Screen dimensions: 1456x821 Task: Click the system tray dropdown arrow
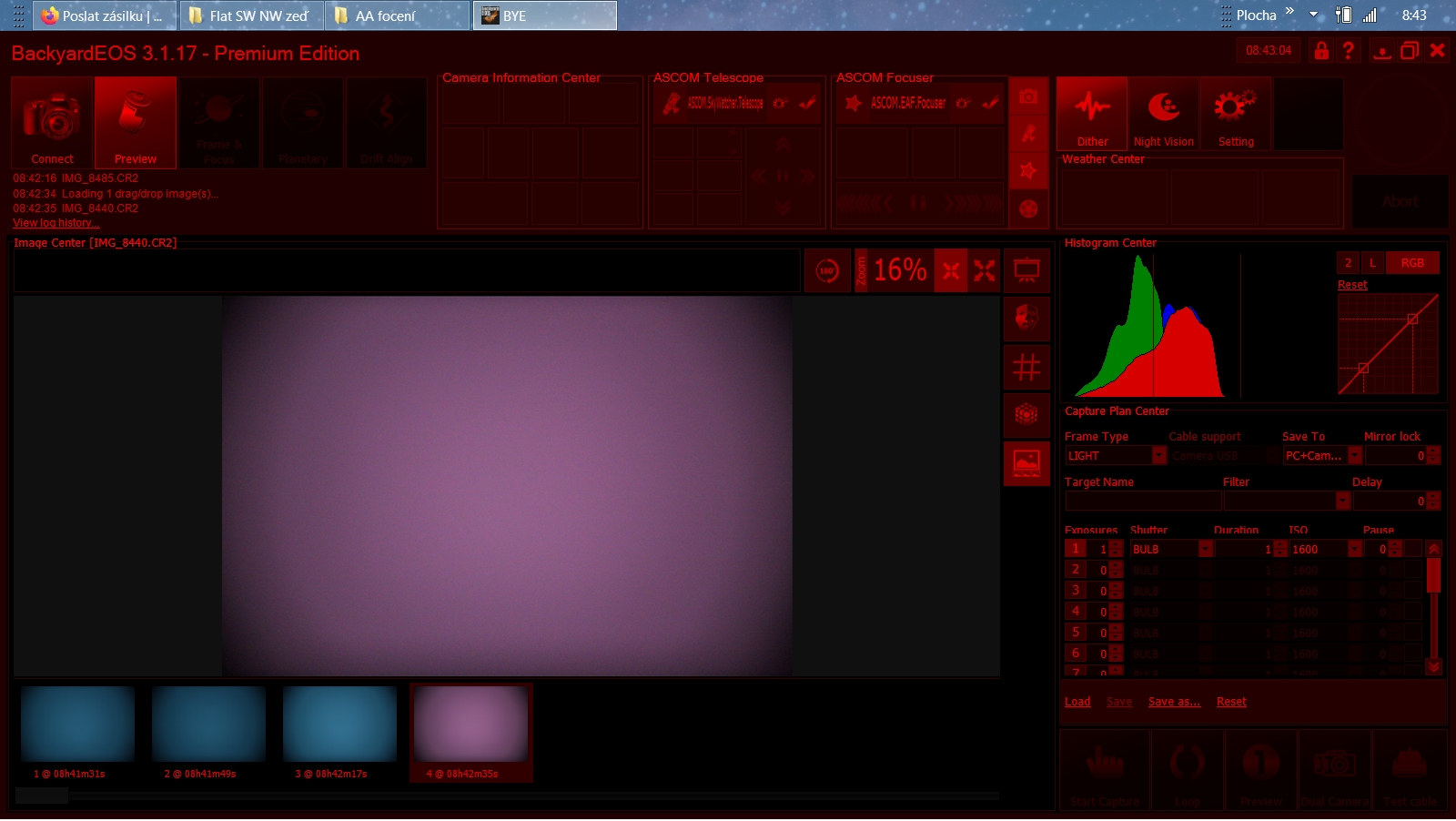[x=1313, y=15]
